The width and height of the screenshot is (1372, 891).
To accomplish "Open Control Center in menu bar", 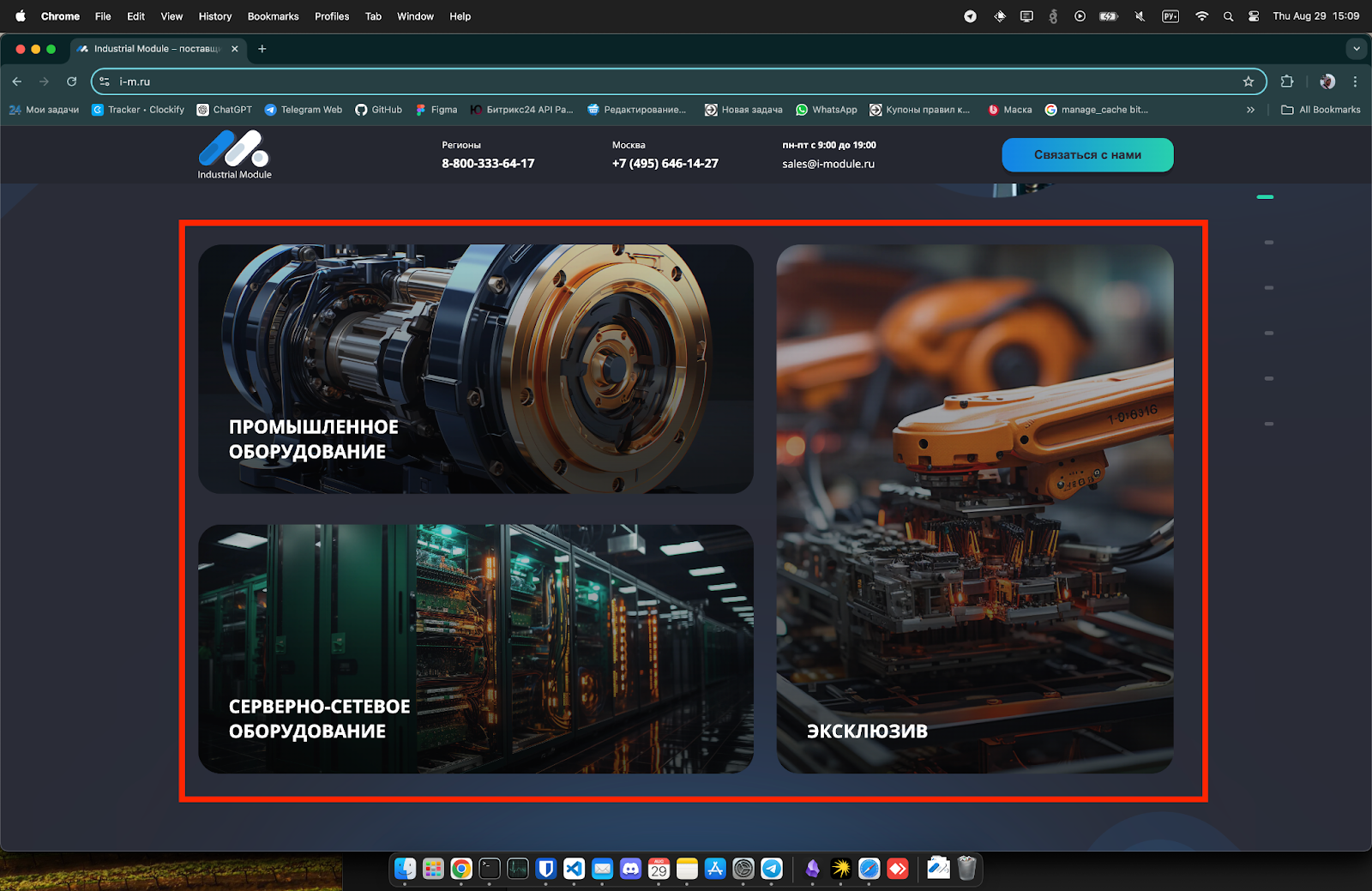I will pos(1254,16).
